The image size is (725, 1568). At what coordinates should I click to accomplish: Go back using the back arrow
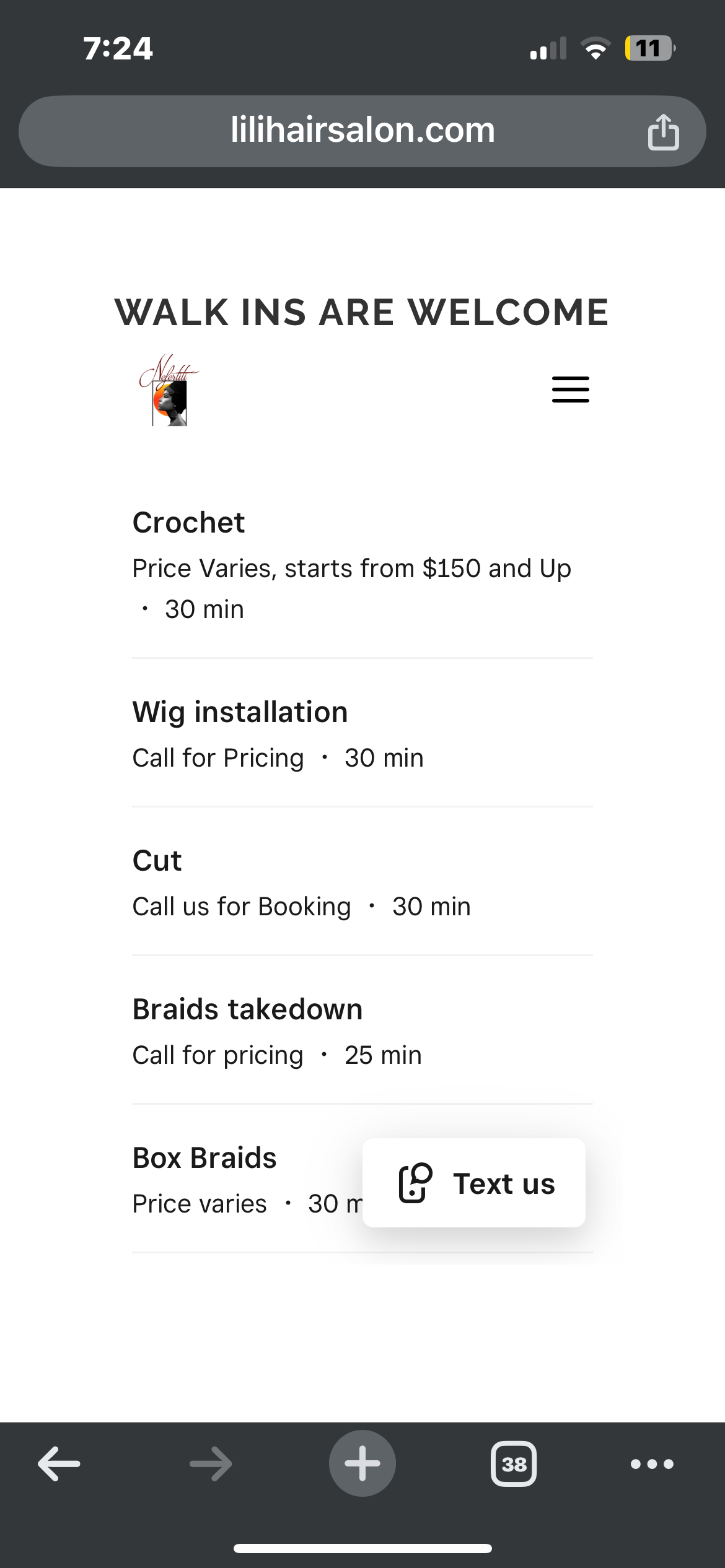(x=59, y=1464)
